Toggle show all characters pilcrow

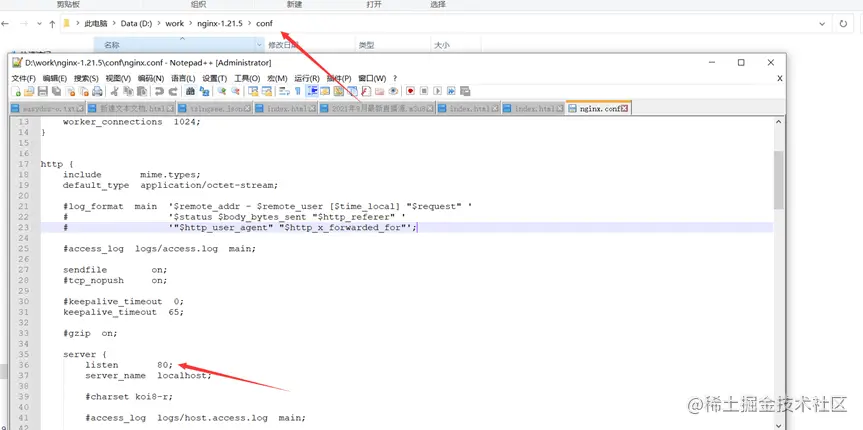(297, 91)
